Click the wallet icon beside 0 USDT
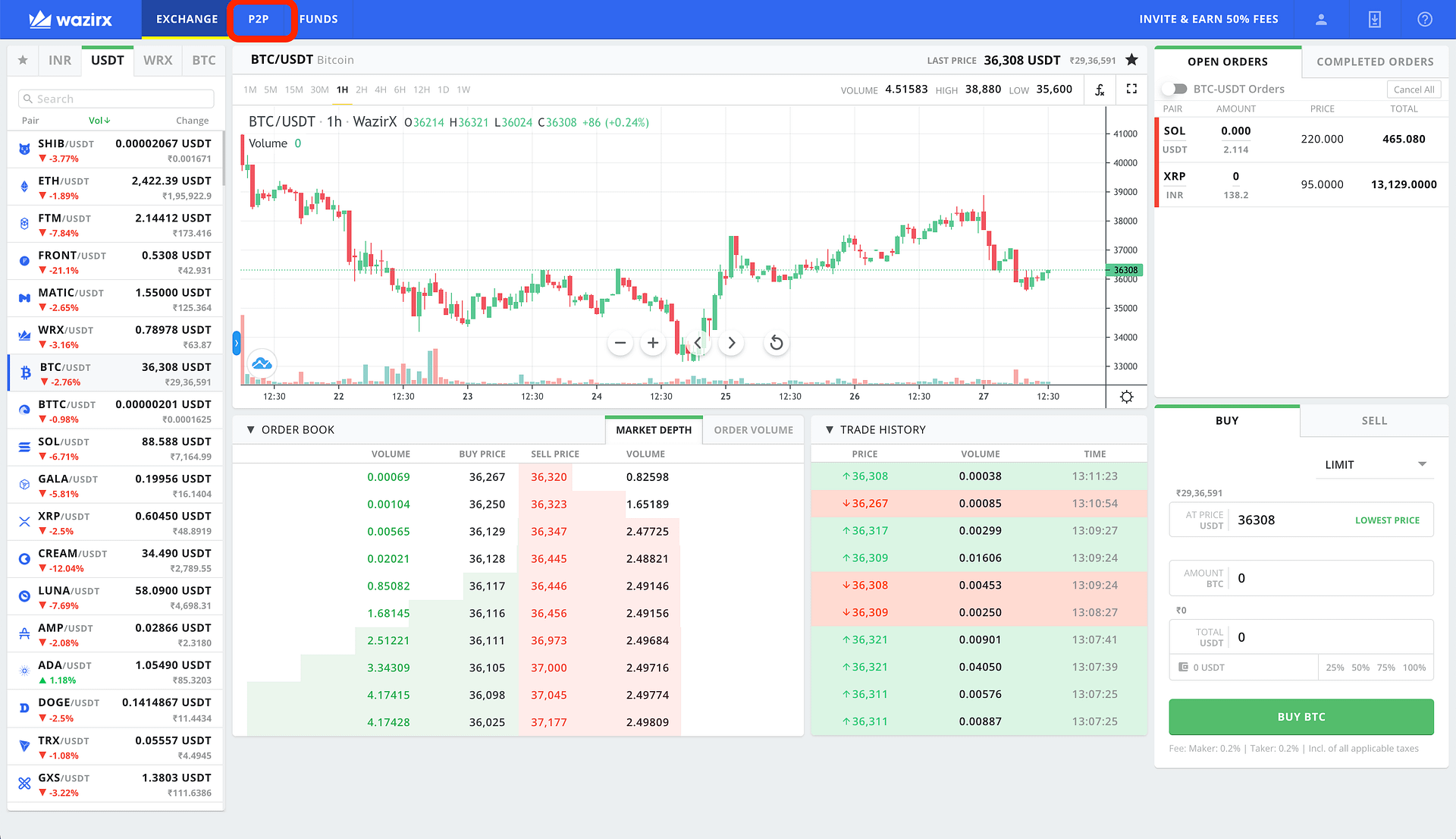 1183,667
